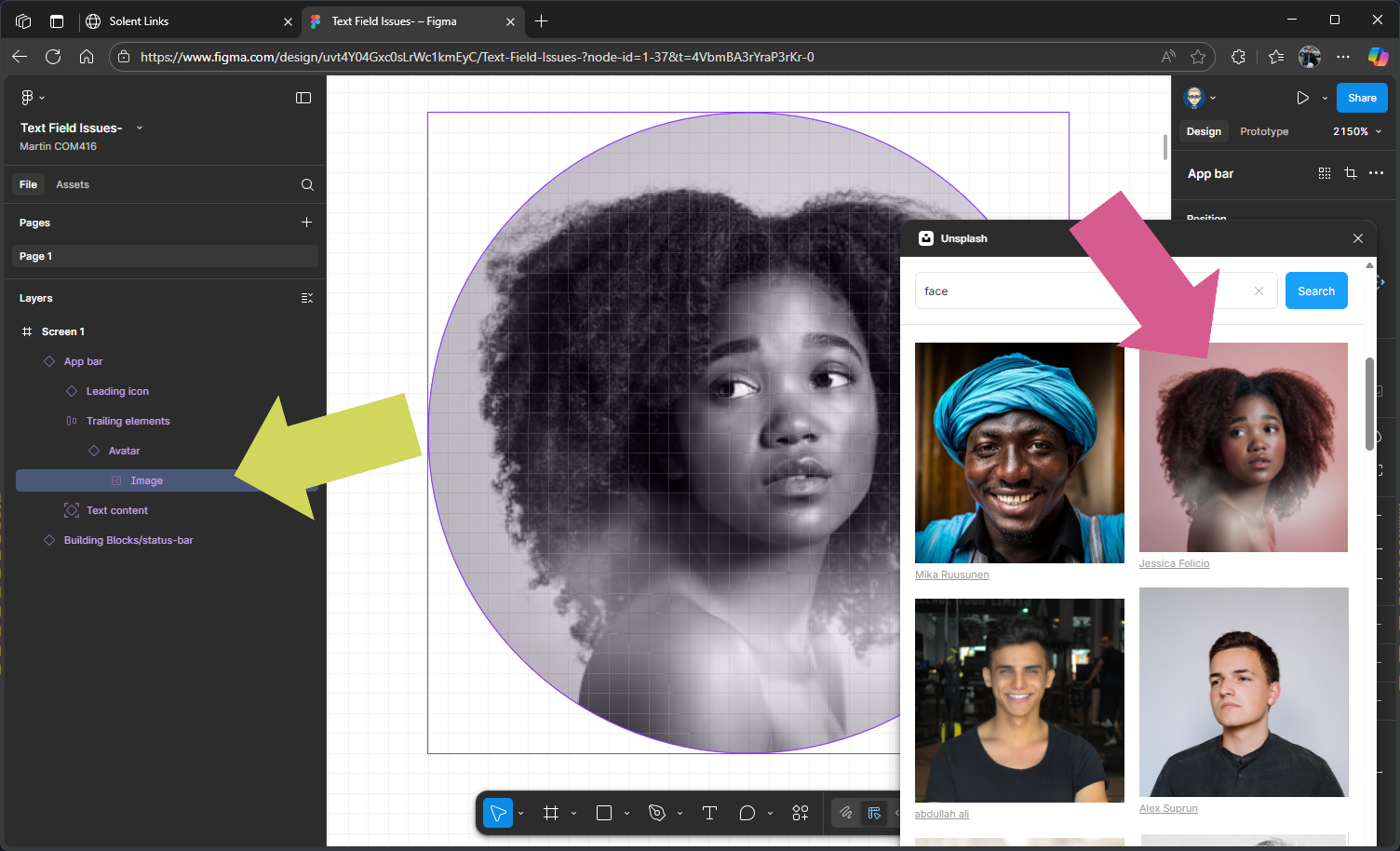Switch to Draw mode in the toolbar

(x=845, y=813)
